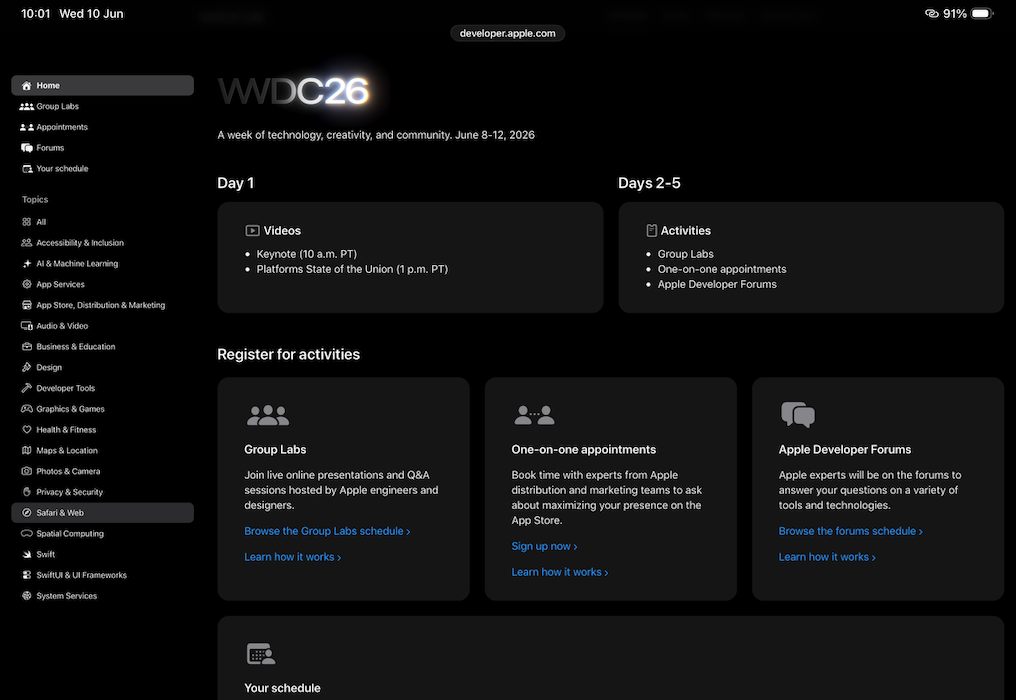Viewport: 1016px width, 700px height.
Task: Click the AI & Machine Learning sparkle icon
Action: tap(27, 263)
